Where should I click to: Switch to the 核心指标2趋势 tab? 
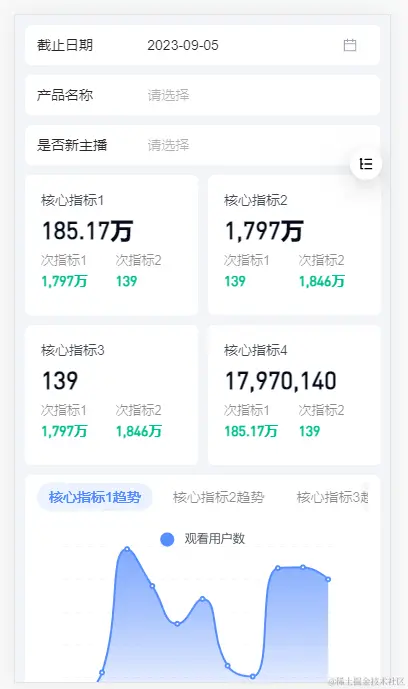(x=218, y=497)
